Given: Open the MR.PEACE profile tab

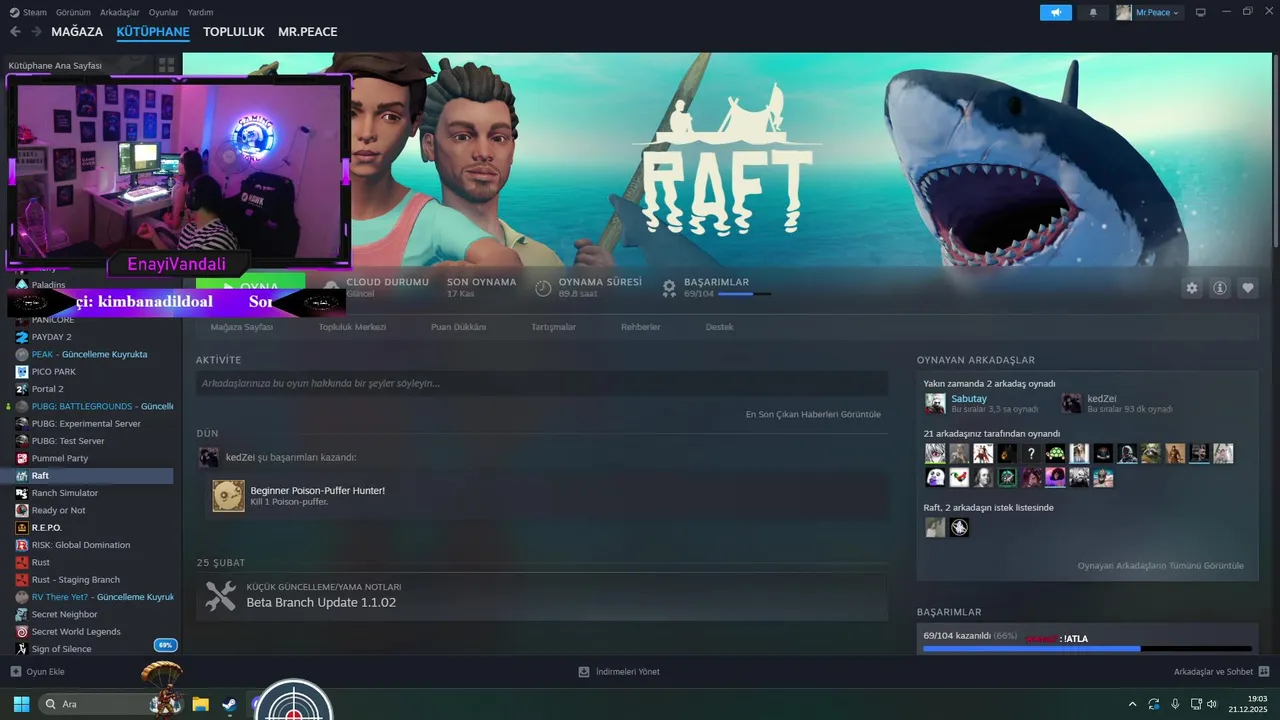Looking at the screenshot, I should (x=308, y=32).
